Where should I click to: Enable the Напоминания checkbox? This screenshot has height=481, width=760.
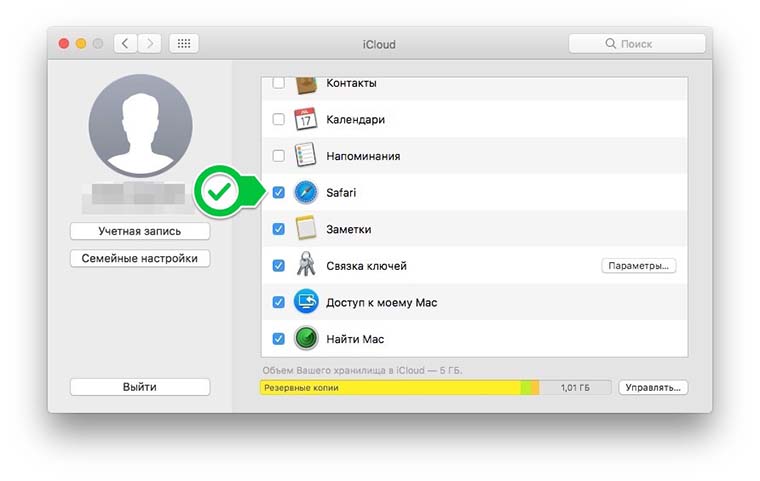[x=278, y=156]
